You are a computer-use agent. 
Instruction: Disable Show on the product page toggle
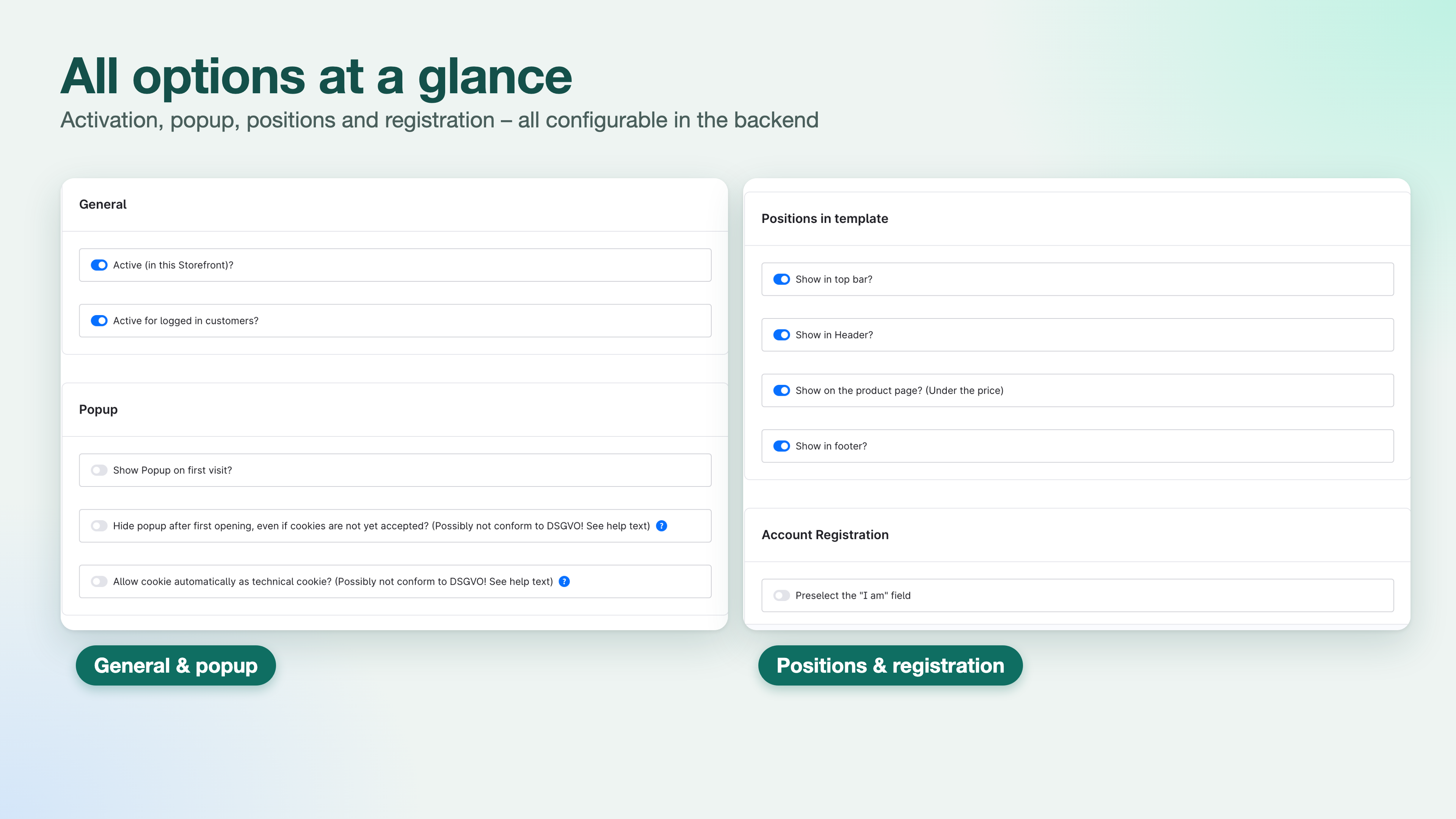[x=782, y=391]
